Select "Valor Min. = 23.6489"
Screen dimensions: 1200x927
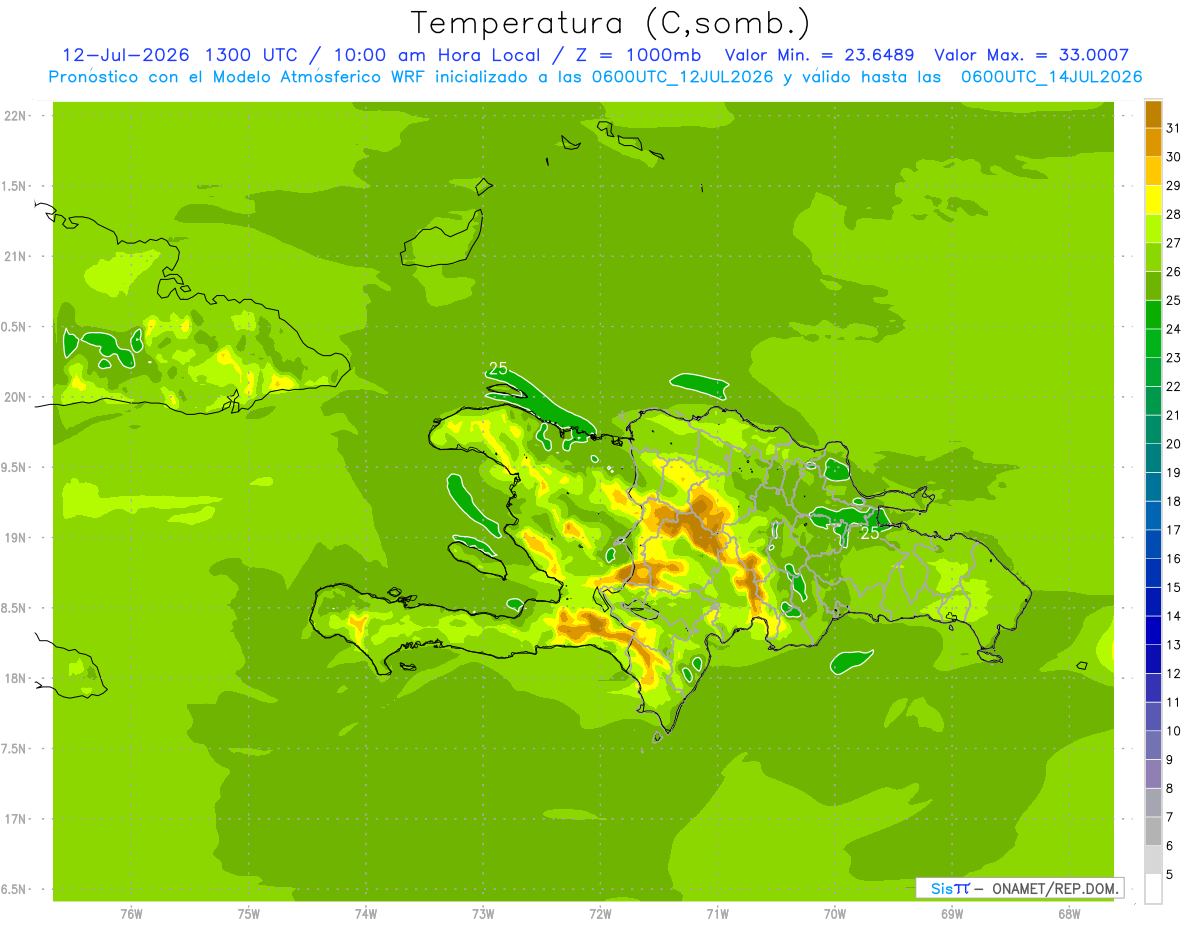point(819,55)
